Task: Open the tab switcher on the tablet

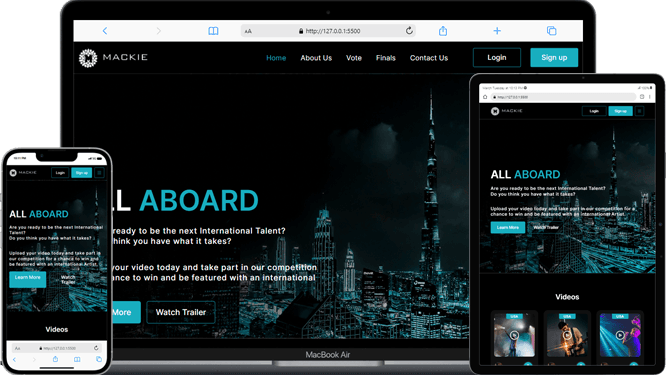Action: coord(642,97)
